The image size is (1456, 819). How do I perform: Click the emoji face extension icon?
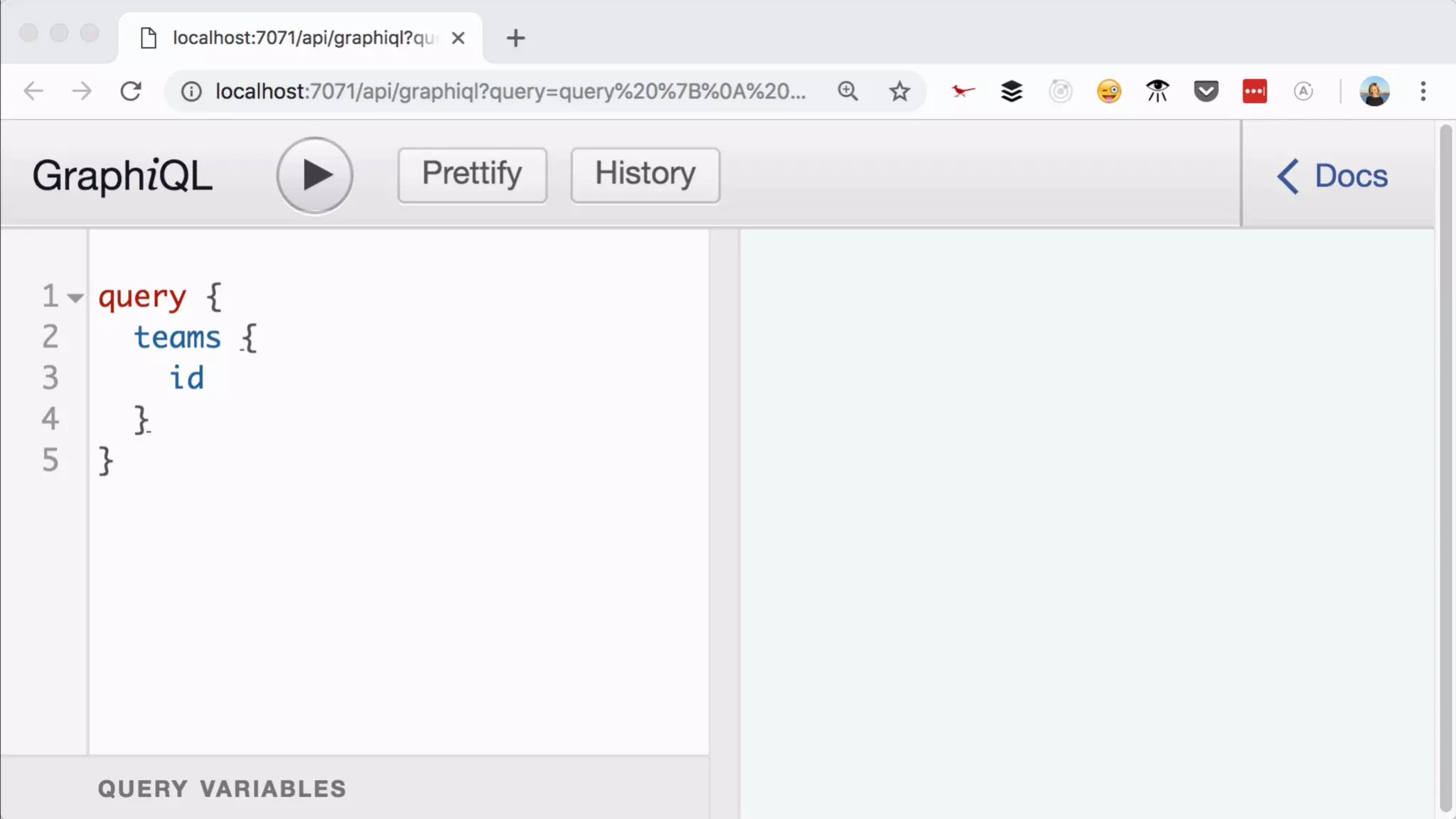pos(1108,91)
